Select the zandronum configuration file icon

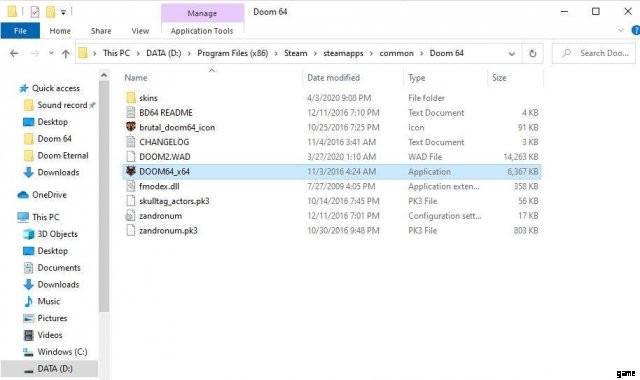click(131, 216)
